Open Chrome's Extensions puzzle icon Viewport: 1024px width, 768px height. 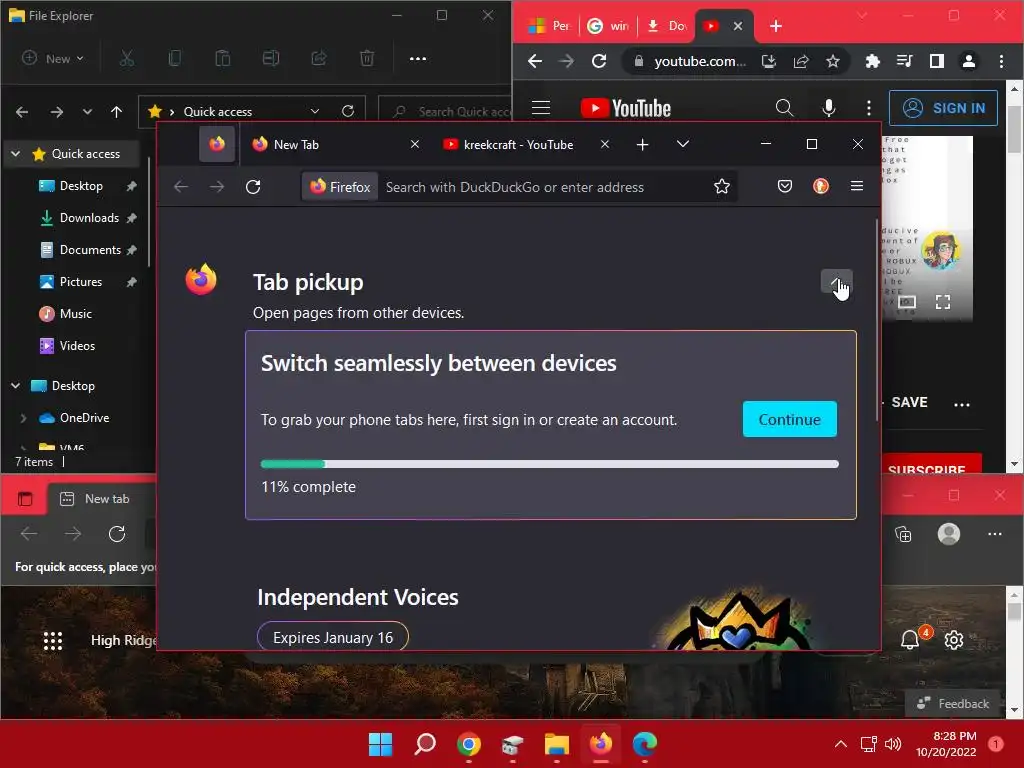[x=872, y=61]
